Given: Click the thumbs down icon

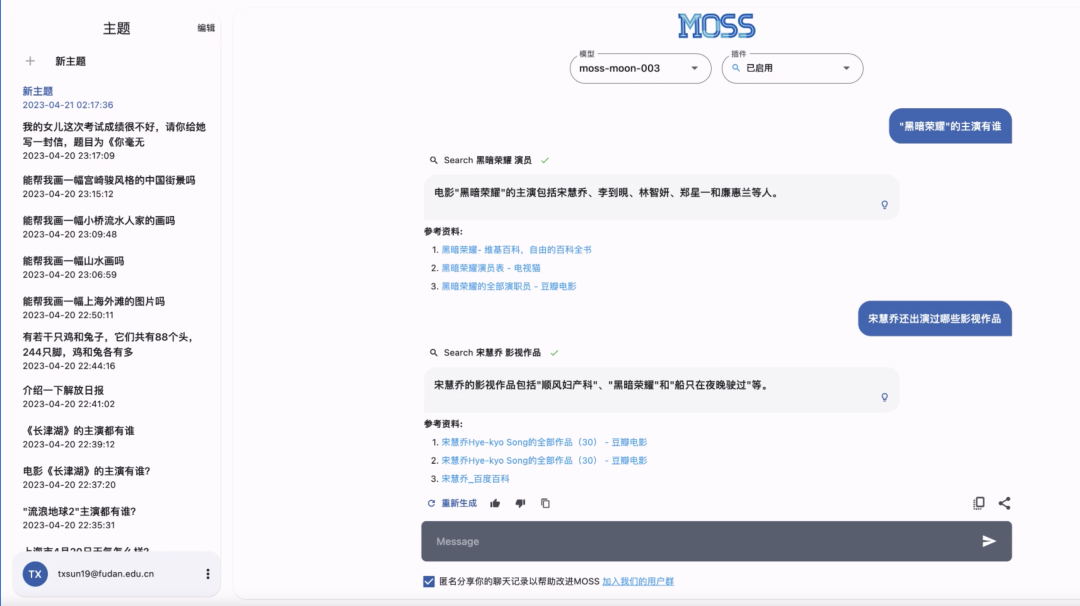Looking at the screenshot, I should click(520, 503).
